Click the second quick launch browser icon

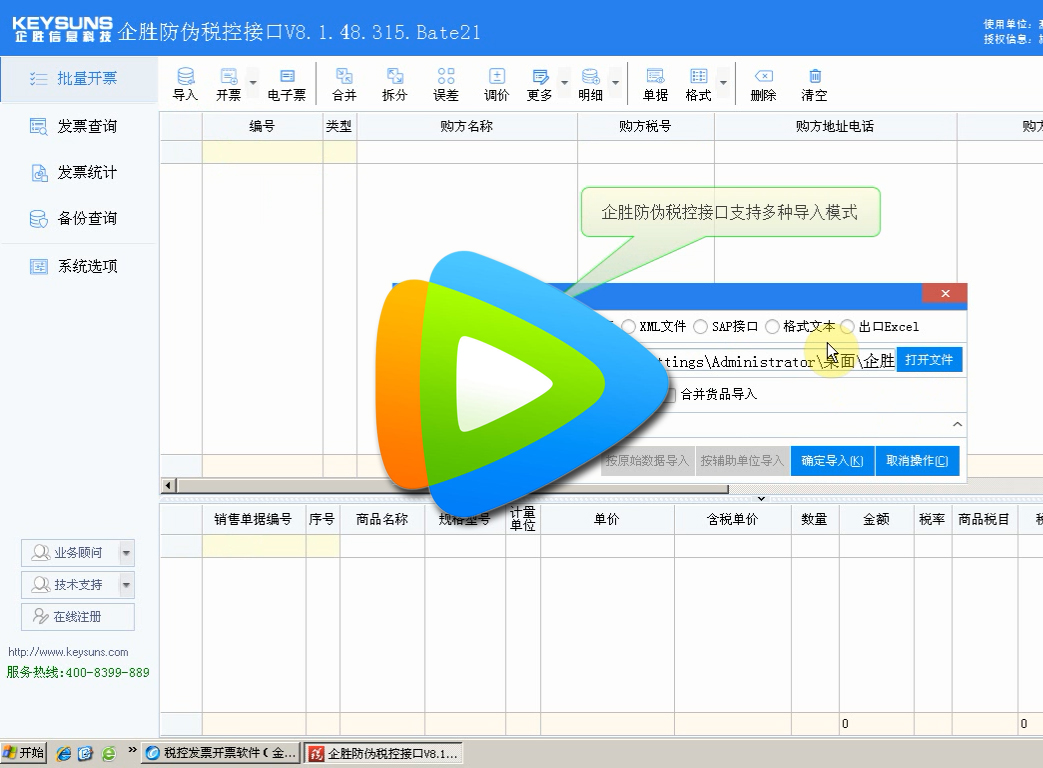[86, 753]
